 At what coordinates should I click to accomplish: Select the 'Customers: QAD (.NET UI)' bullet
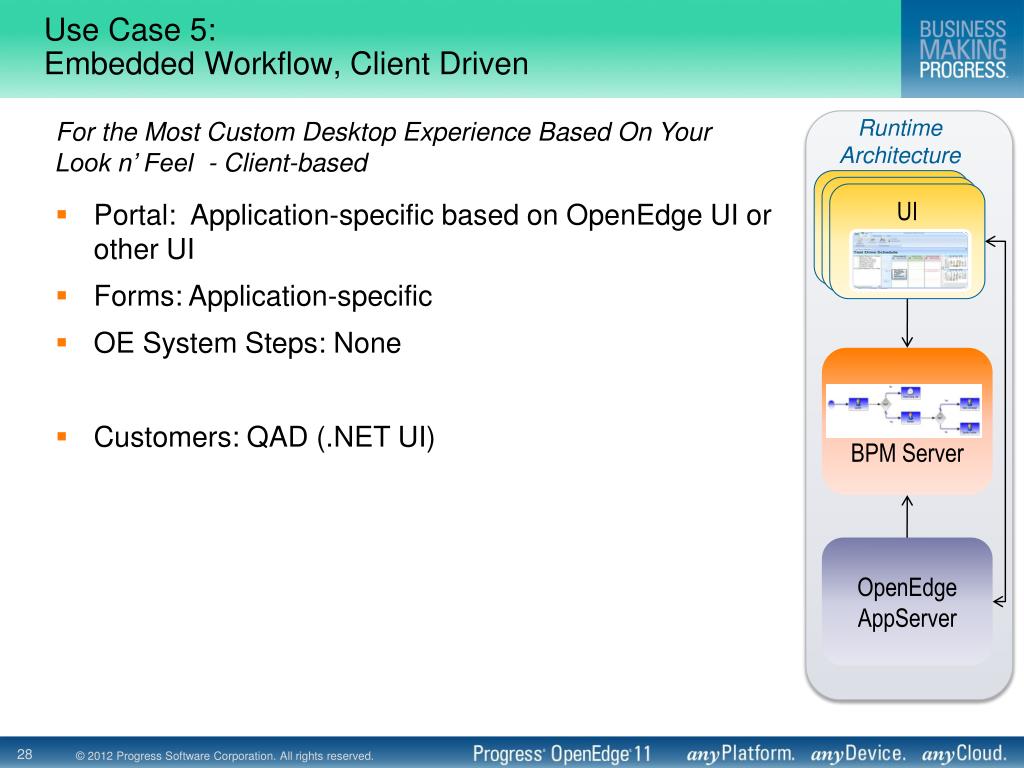264,438
